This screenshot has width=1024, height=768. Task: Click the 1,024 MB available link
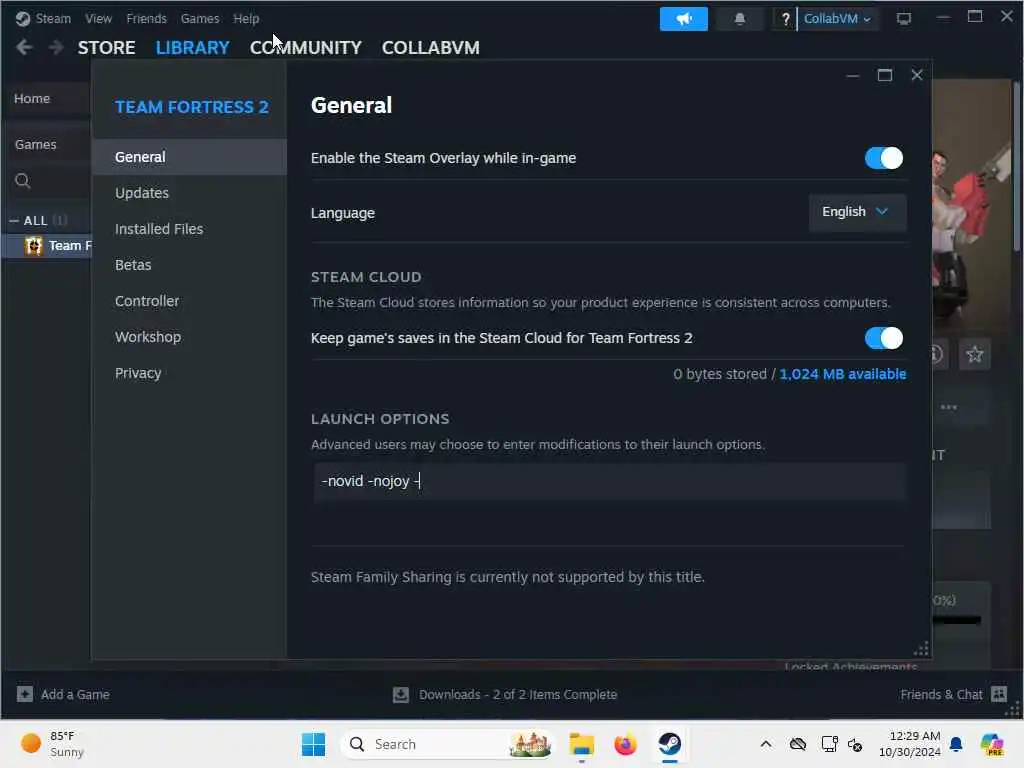click(842, 374)
